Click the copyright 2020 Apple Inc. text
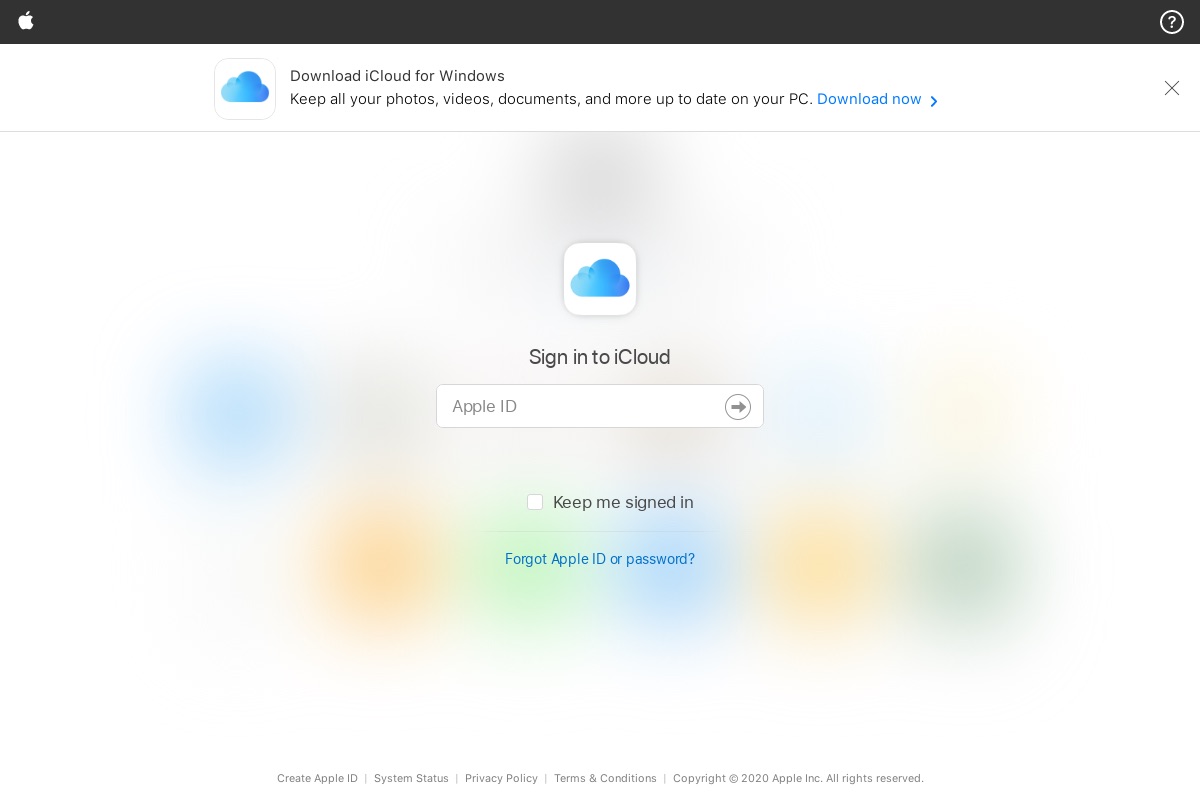The image size is (1200, 803). click(798, 778)
